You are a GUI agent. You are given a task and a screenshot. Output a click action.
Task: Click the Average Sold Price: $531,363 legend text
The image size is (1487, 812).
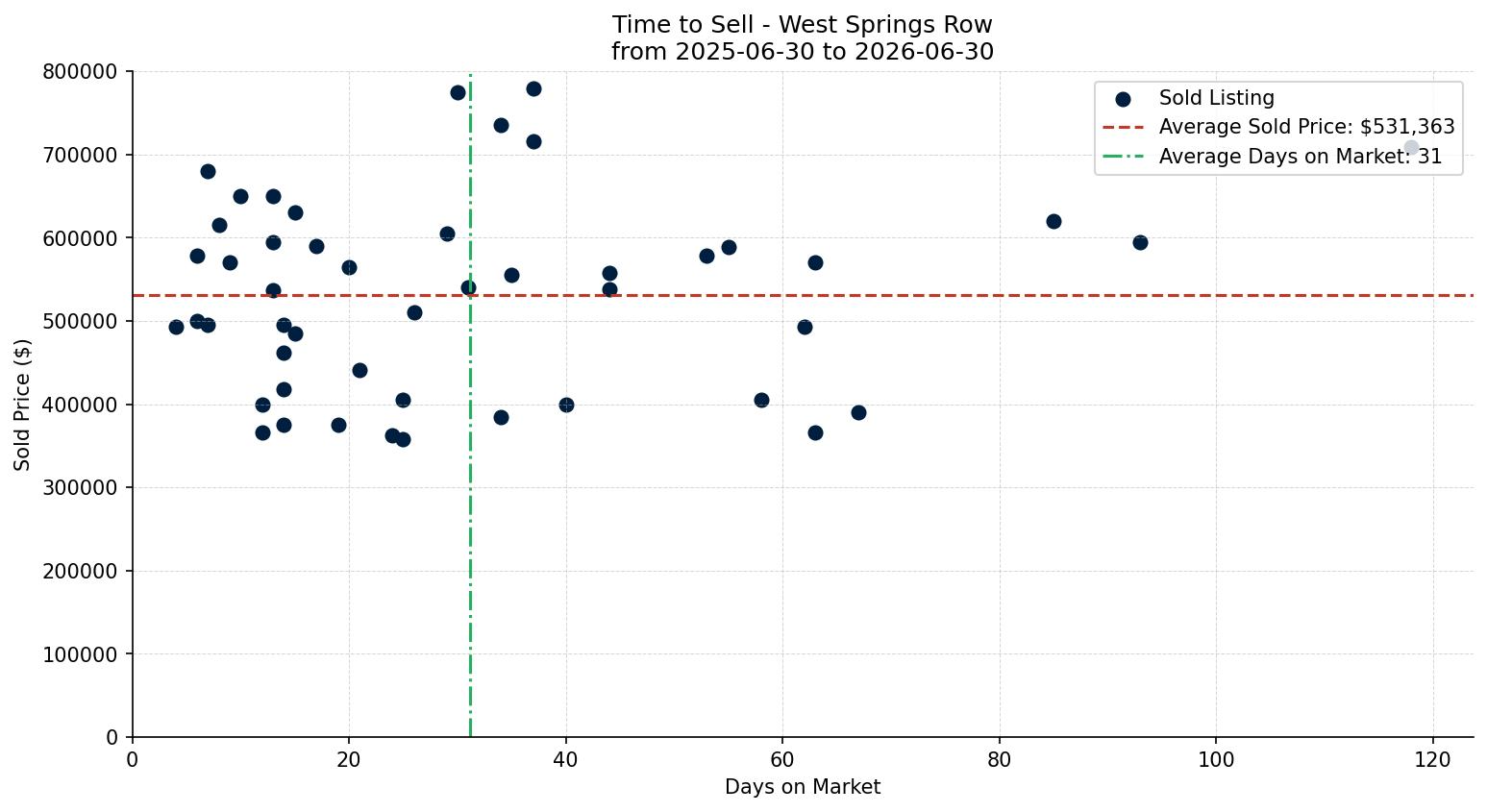[x=1307, y=127]
